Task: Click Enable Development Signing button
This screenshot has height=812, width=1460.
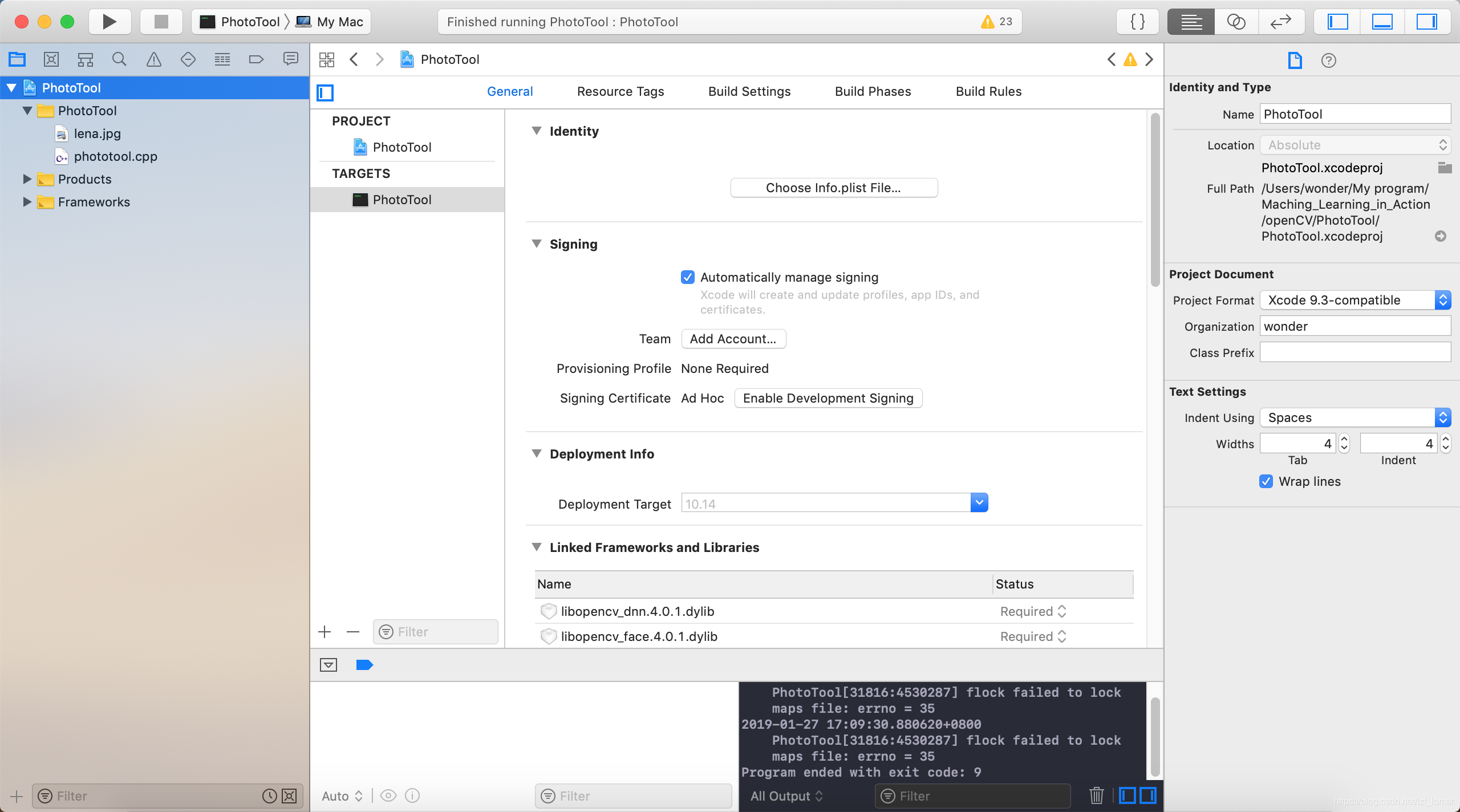Action: pyautogui.click(x=828, y=398)
